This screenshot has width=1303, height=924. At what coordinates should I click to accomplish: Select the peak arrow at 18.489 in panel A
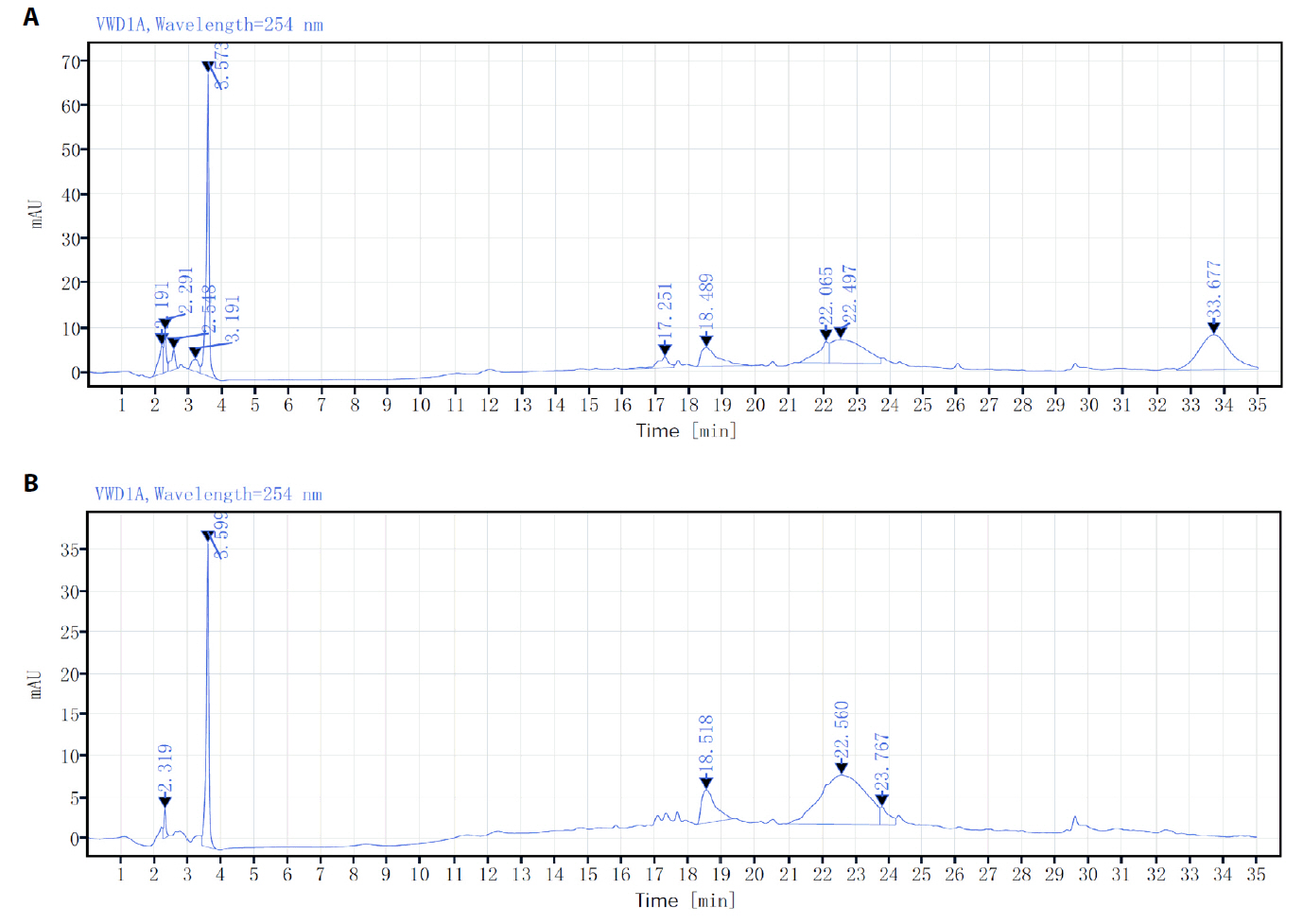705,340
